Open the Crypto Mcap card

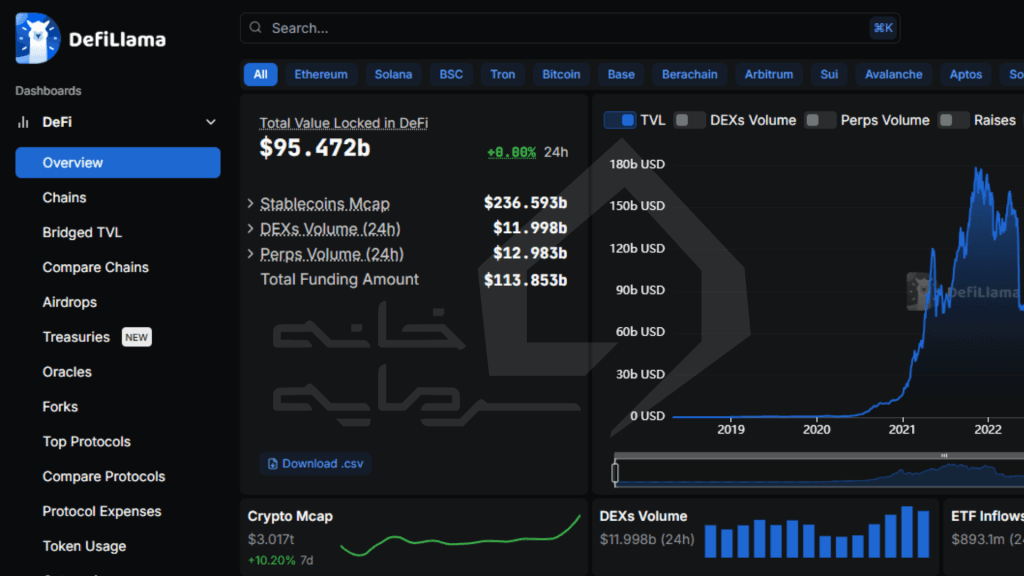414,537
